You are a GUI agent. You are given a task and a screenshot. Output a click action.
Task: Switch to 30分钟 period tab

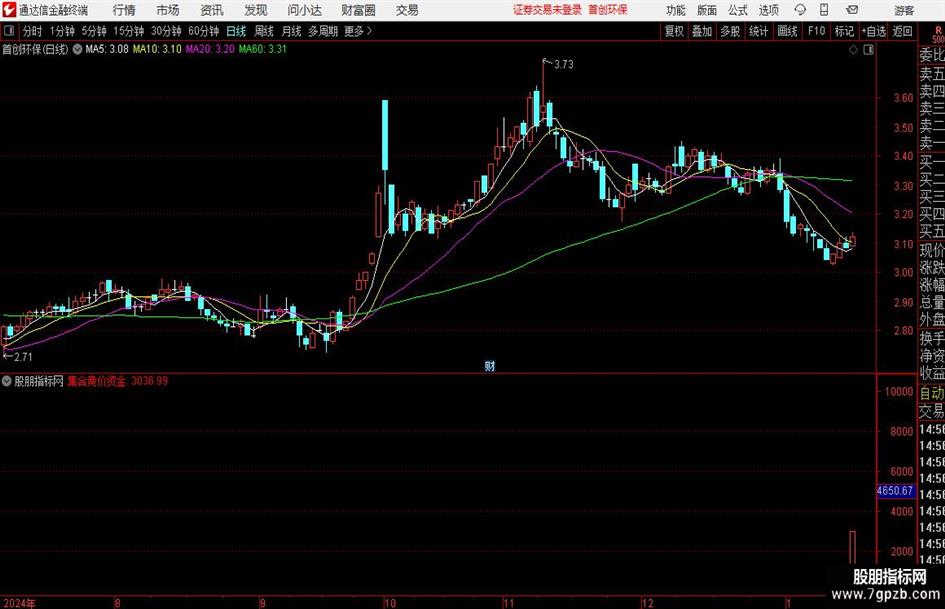[166, 31]
